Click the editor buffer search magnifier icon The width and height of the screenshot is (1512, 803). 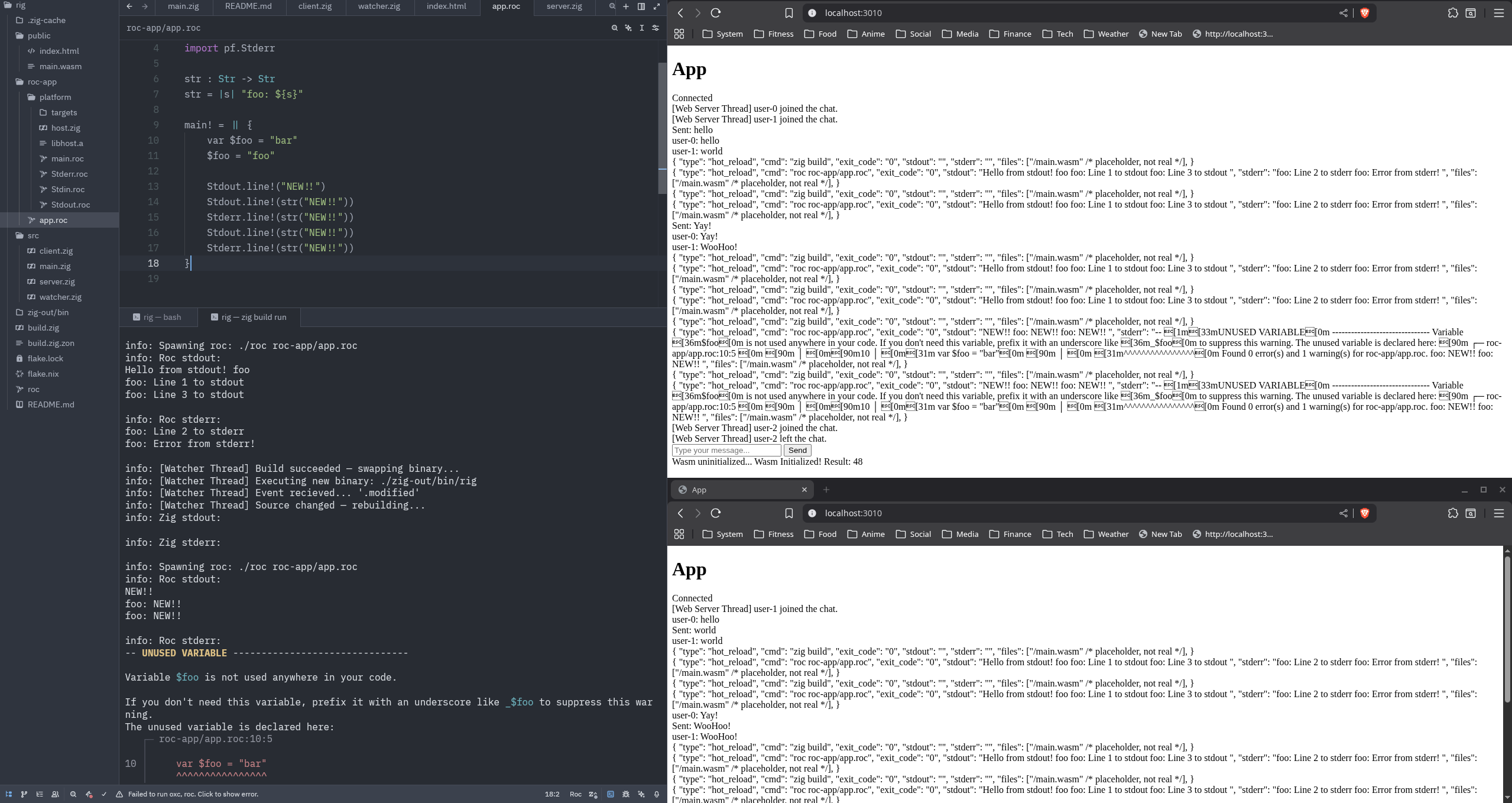pyautogui.click(x=614, y=28)
